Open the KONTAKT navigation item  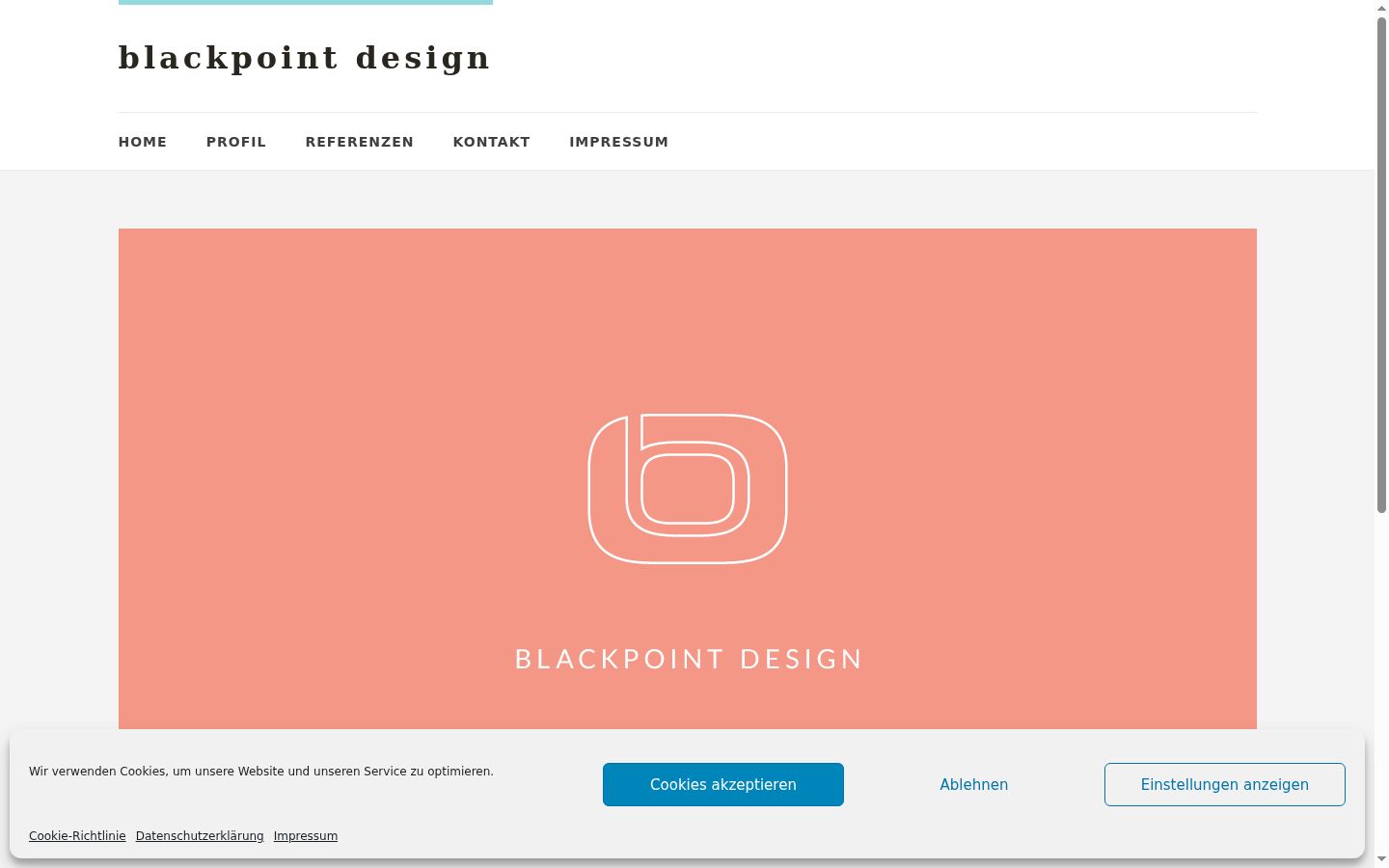492,142
